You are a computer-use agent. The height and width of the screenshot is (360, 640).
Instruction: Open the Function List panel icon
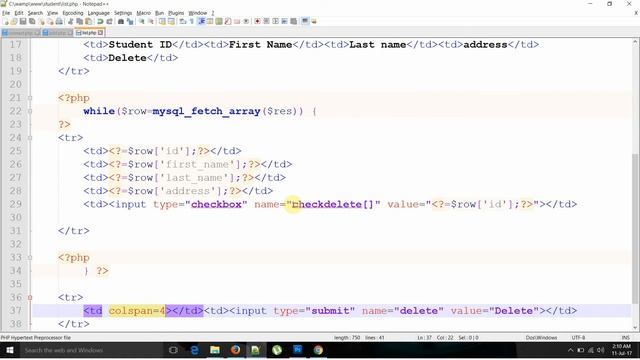228,21
